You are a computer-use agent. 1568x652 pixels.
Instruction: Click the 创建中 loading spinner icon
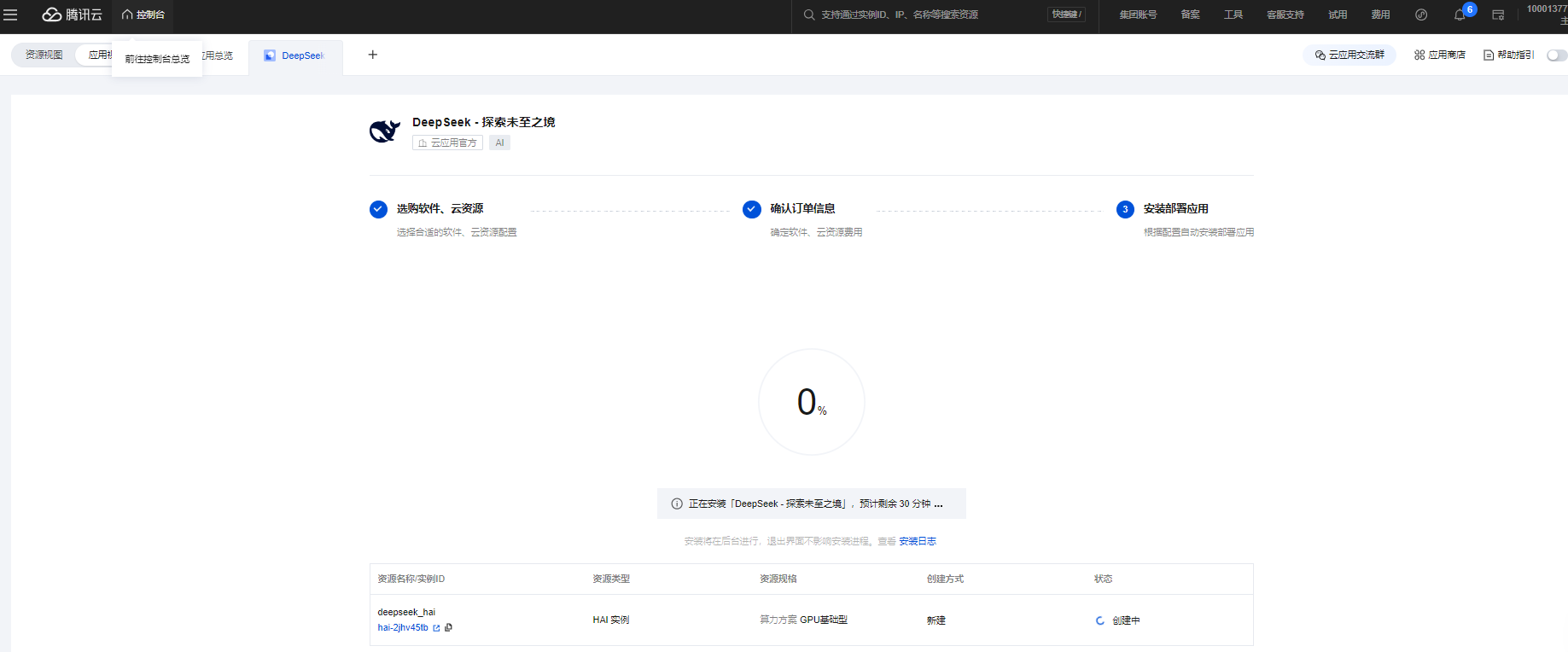[1100, 620]
